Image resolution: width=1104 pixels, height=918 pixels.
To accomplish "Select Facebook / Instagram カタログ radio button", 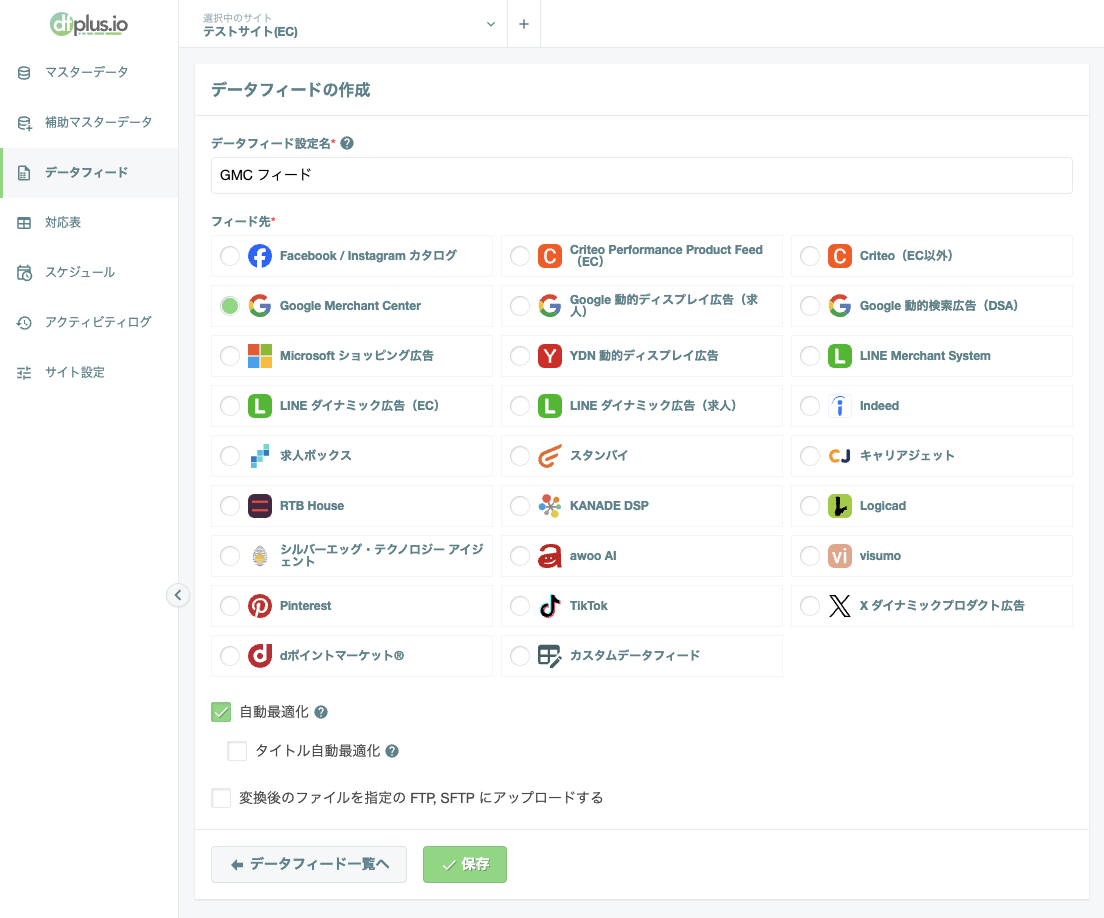I will (x=230, y=256).
